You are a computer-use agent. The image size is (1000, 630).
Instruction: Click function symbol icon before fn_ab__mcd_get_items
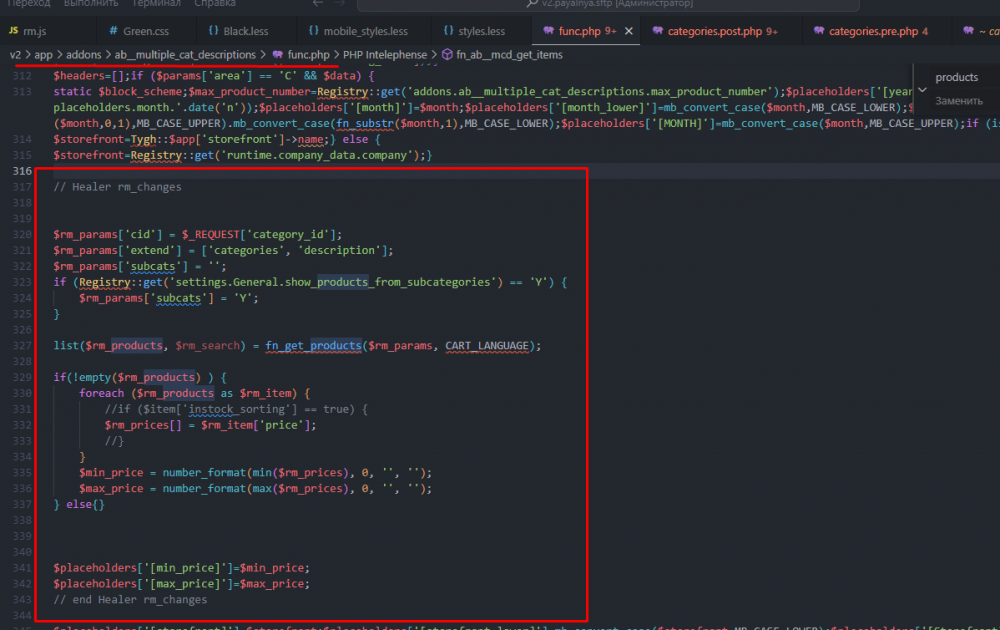447,54
